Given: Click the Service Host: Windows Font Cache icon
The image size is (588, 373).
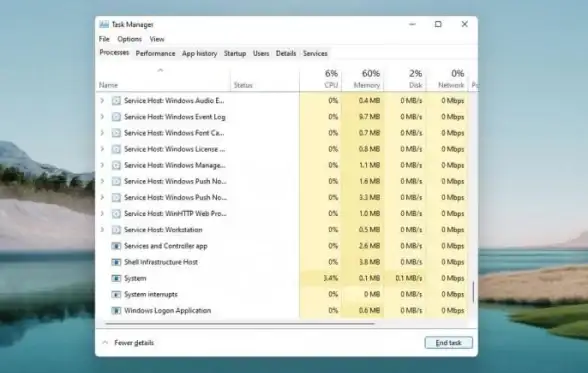Looking at the screenshot, I should 116,133.
